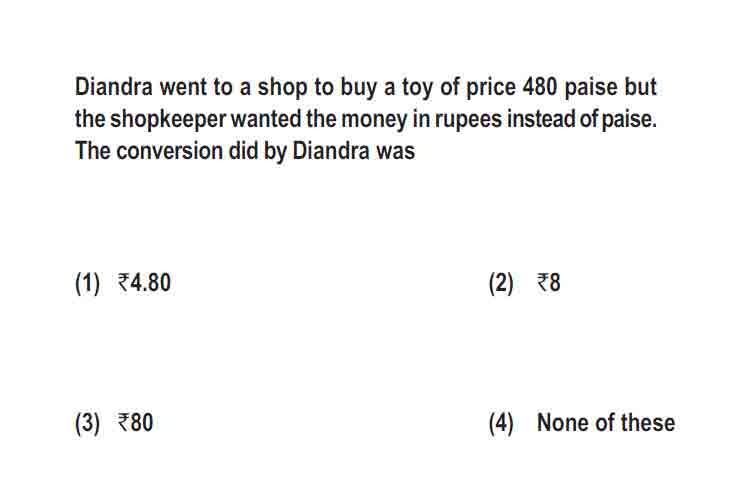Click the word 'shopkeeper' in the question
750x500 pixels.
click(168, 119)
